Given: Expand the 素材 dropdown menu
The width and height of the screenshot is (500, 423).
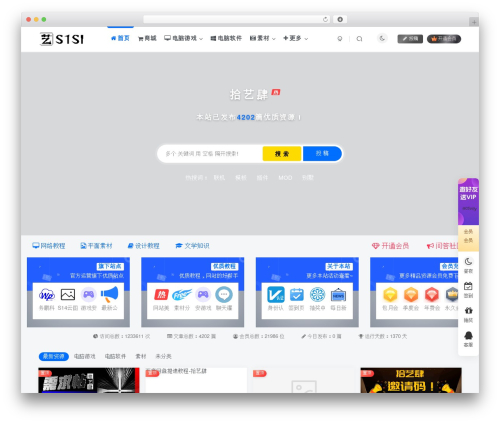Looking at the screenshot, I should coord(262,38).
